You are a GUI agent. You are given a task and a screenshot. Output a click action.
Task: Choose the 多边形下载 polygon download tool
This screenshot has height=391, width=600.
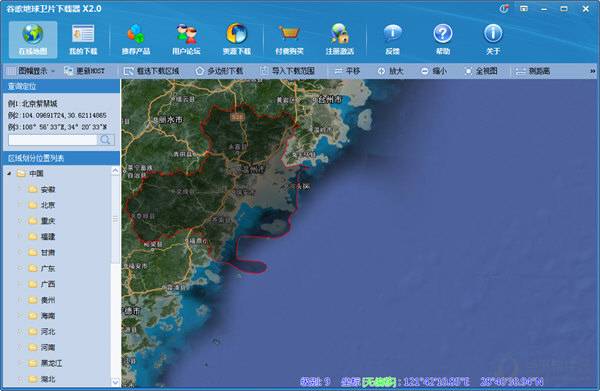pyautogui.click(x=219, y=71)
